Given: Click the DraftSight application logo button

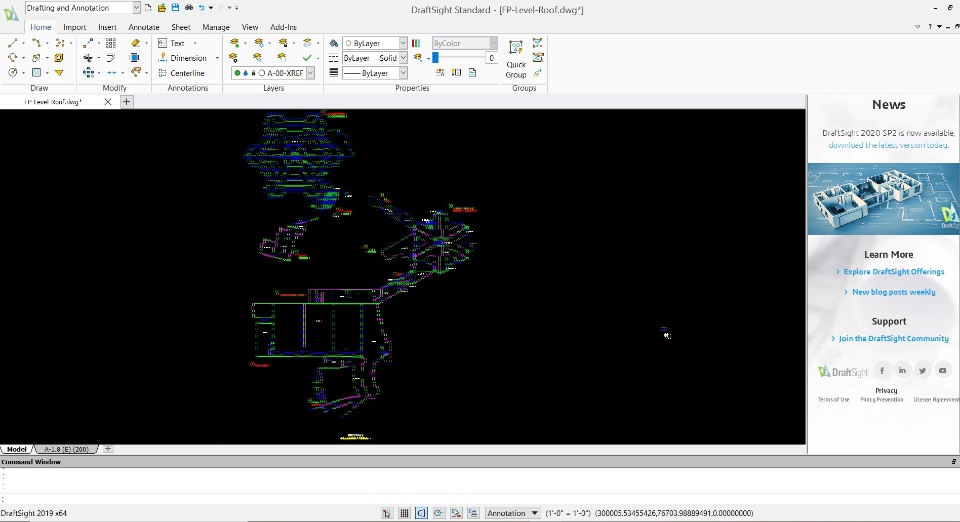Looking at the screenshot, I should [x=11, y=13].
